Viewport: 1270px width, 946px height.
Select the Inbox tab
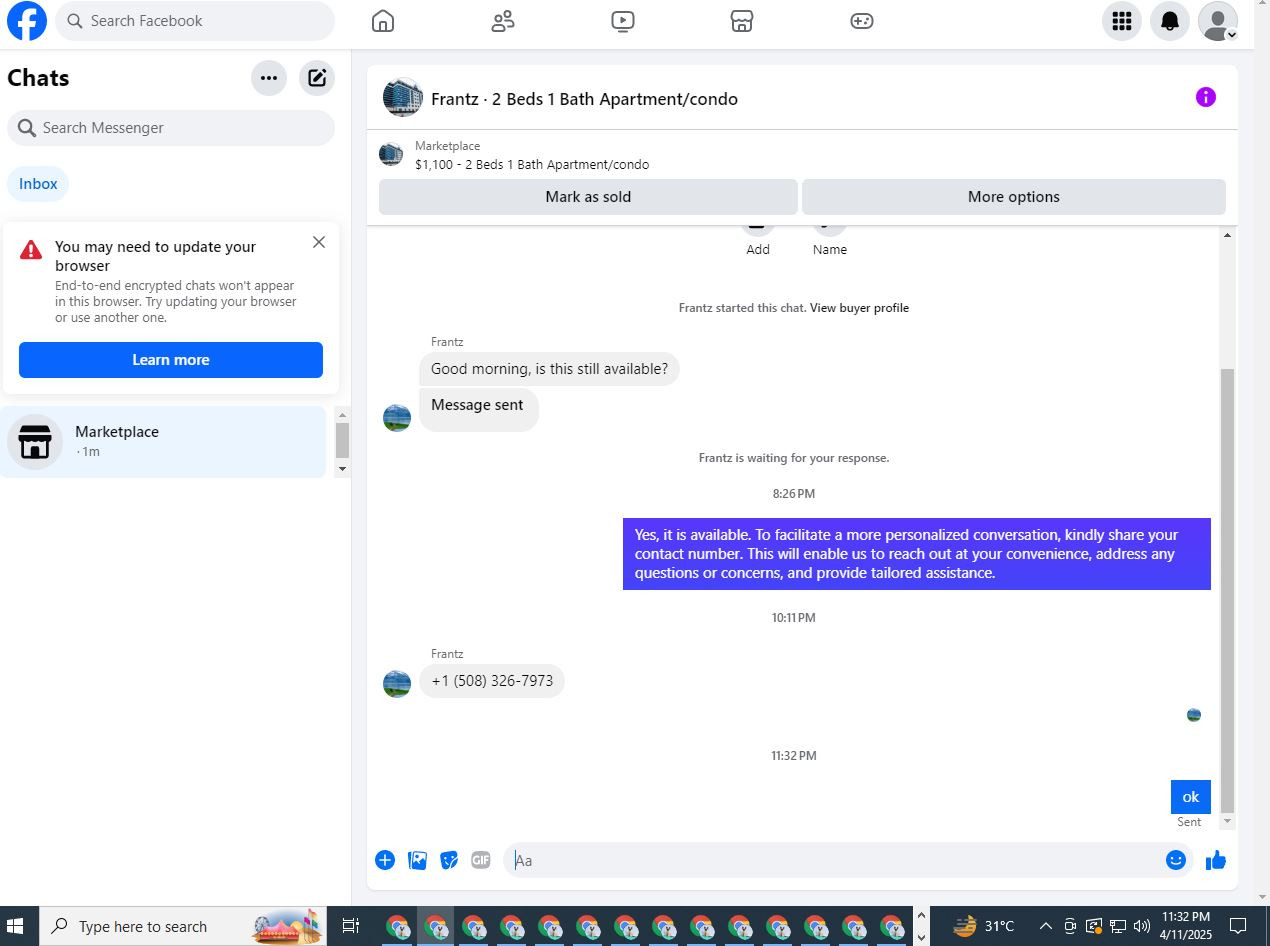click(x=39, y=184)
